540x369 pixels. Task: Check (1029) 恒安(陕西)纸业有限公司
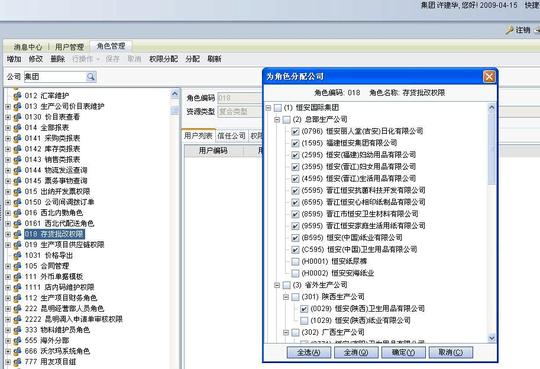click(304, 321)
